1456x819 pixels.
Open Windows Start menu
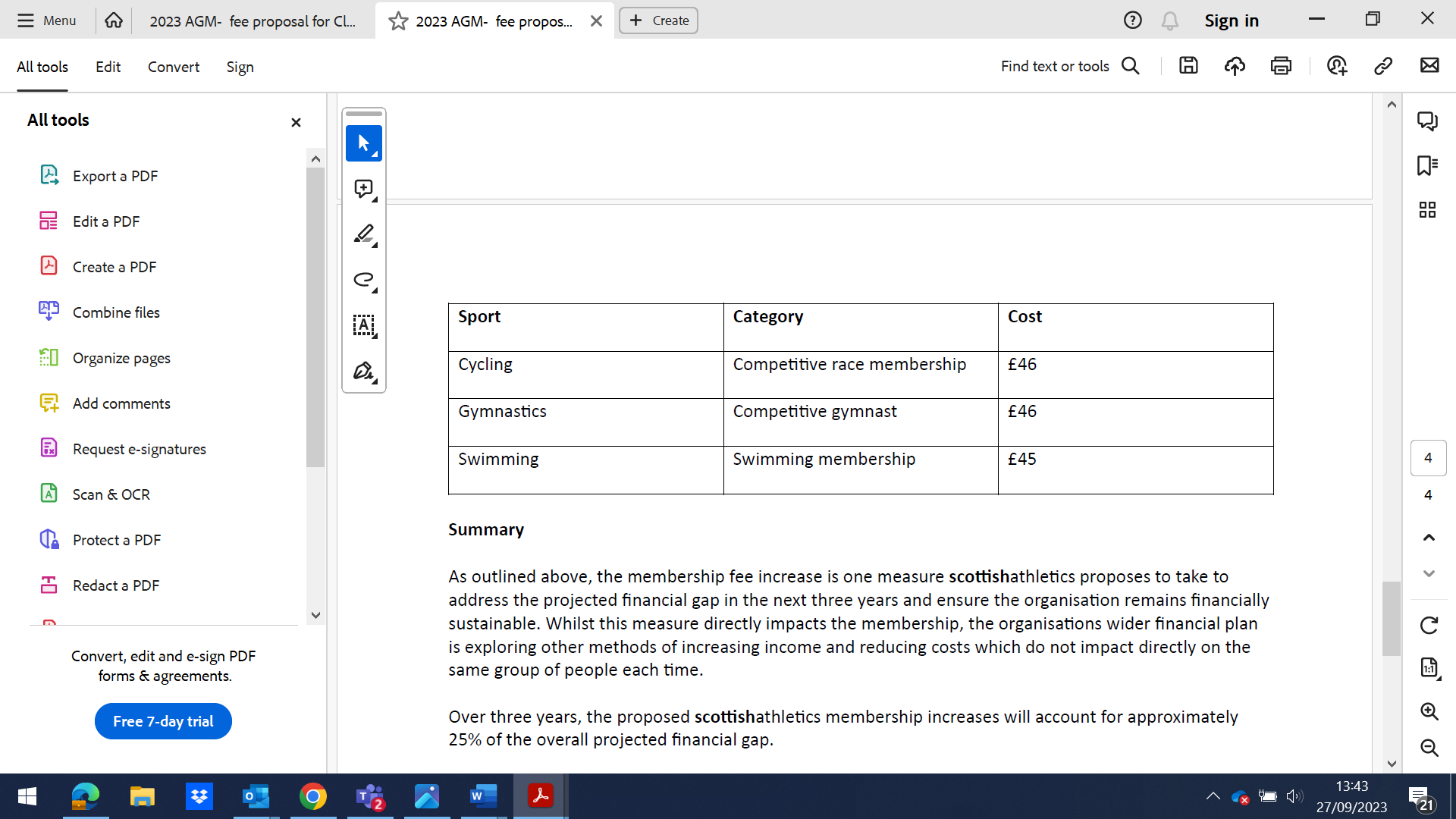point(27,796)
